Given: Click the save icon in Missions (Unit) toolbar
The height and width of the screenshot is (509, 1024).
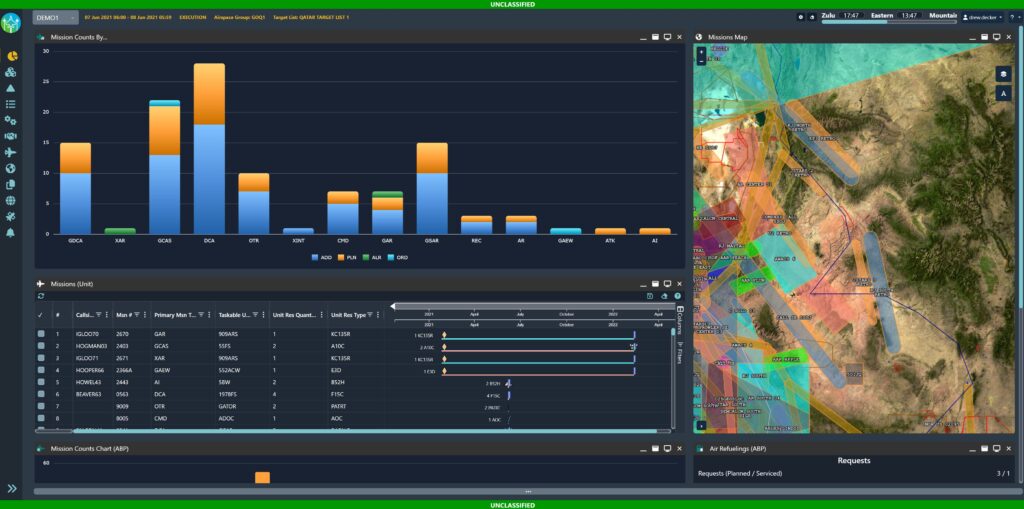Looking at the screenshot, I should [x=650, y=296].
